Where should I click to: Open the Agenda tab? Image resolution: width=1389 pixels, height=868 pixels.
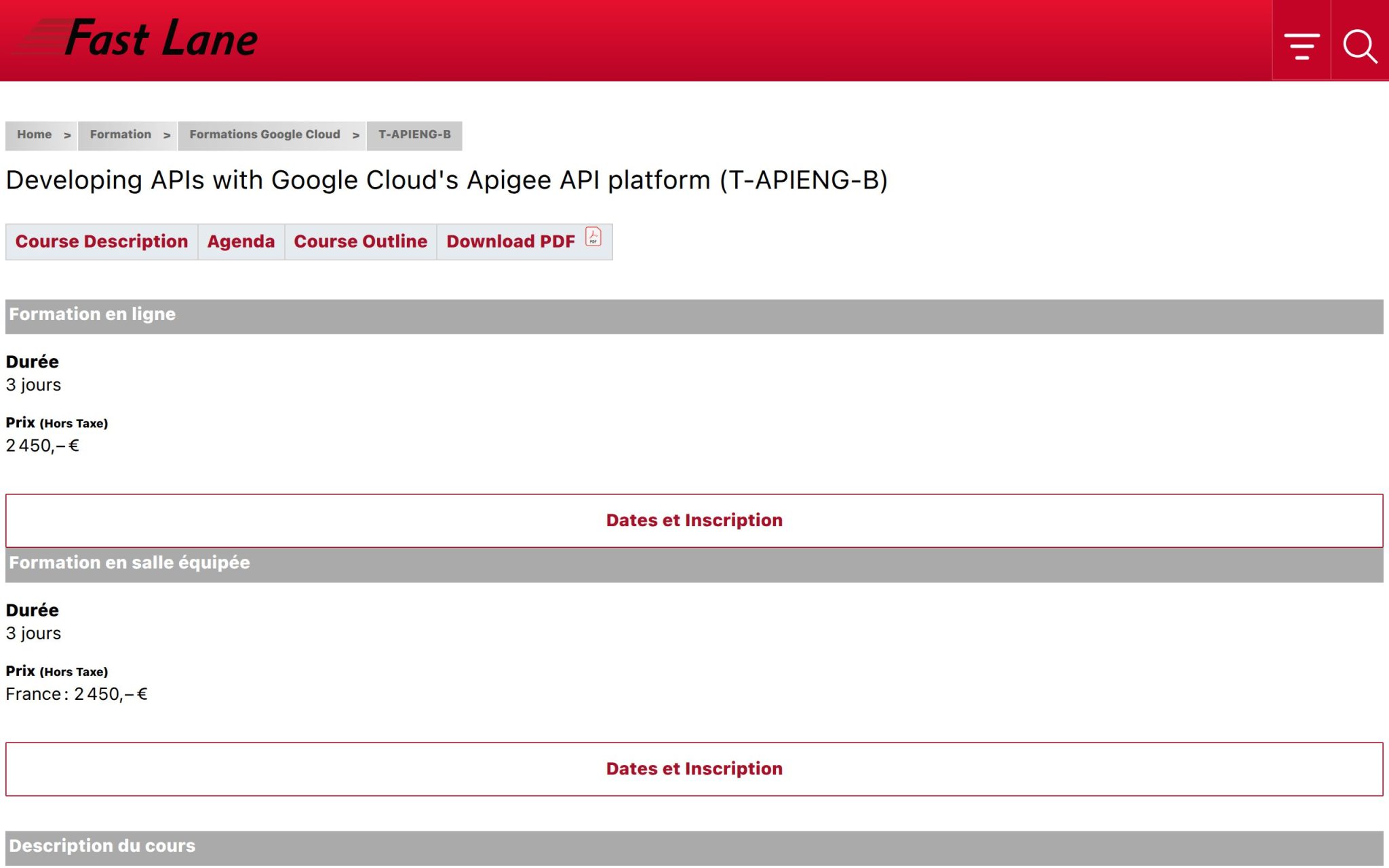tap(241, 241)
